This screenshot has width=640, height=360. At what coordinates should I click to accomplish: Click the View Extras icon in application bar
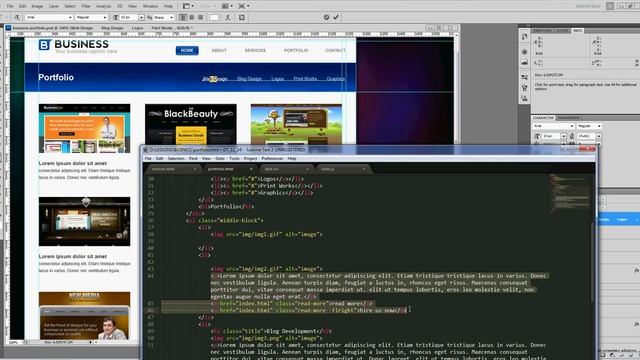point(188,6)
